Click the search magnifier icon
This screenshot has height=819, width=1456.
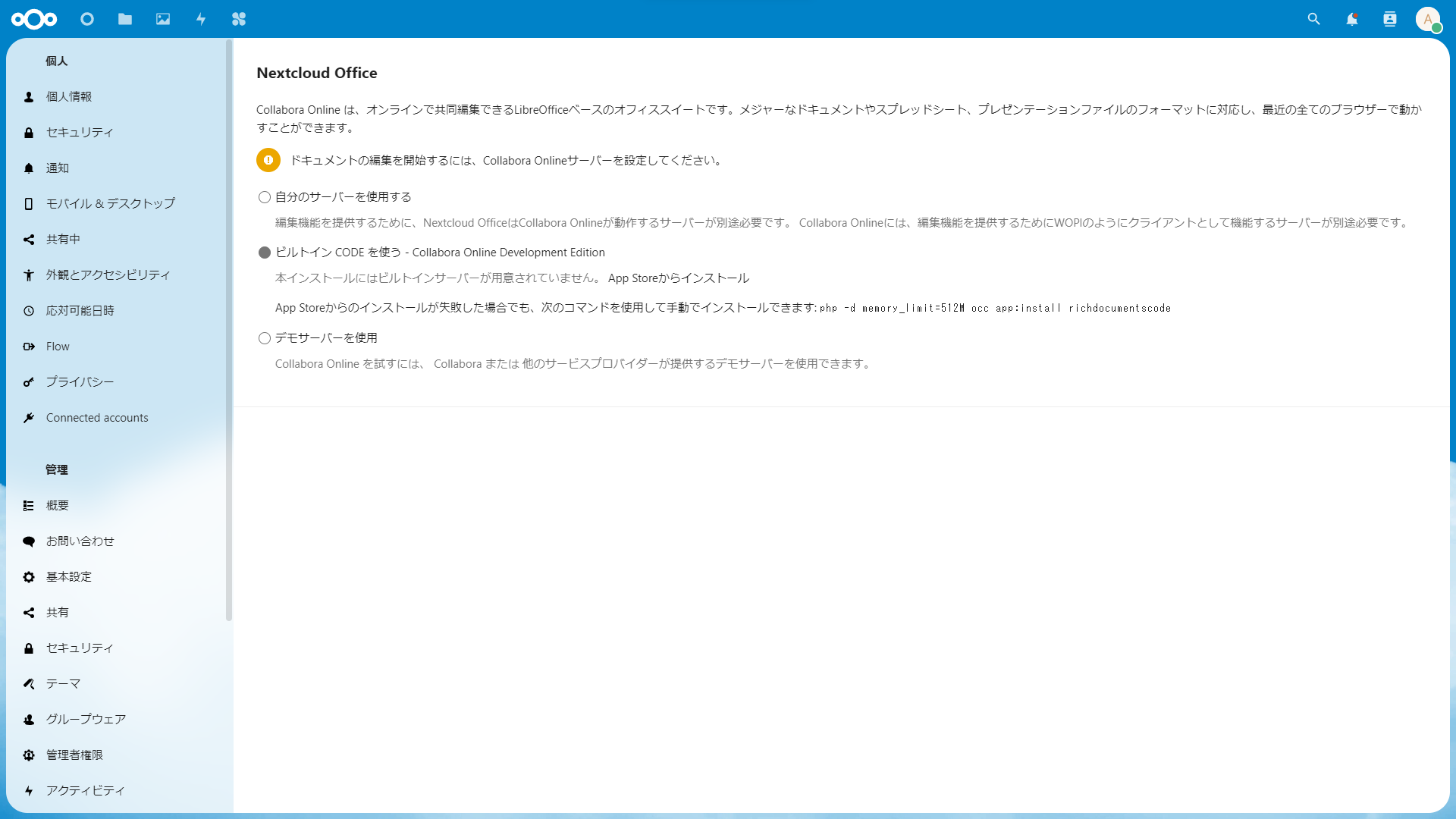1314,19
